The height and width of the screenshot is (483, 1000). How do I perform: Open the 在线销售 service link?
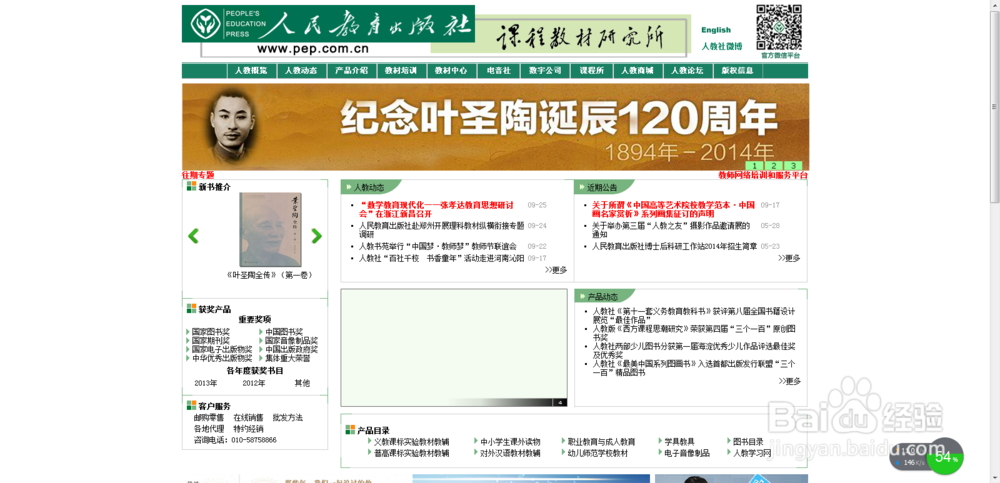[248, 418]
